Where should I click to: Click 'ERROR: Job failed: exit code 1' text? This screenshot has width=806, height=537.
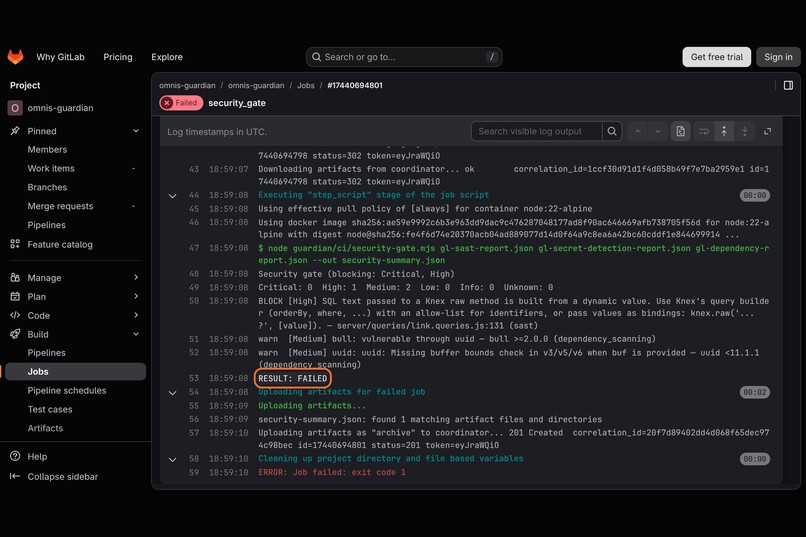[x=332, y=472]
